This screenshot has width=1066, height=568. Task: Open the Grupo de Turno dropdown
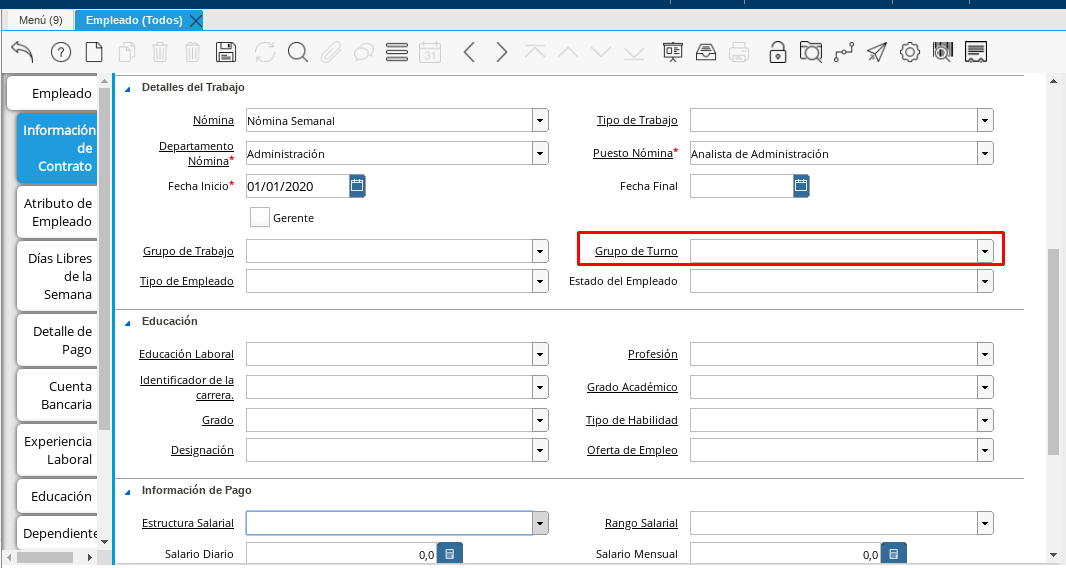pos(985,251)
